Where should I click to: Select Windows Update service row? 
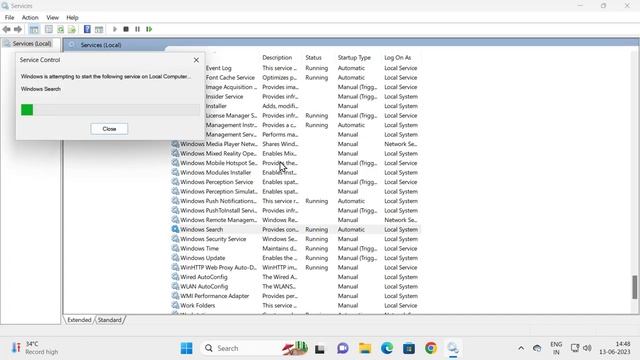point(296,258)
